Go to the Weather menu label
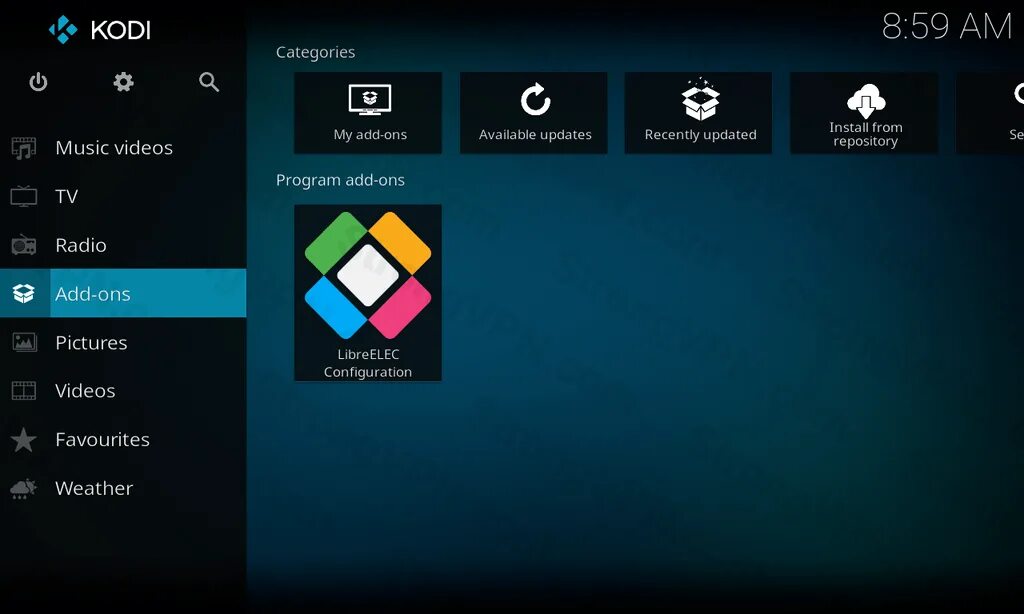The image size is (1024, 614). [x=94, y=488]
